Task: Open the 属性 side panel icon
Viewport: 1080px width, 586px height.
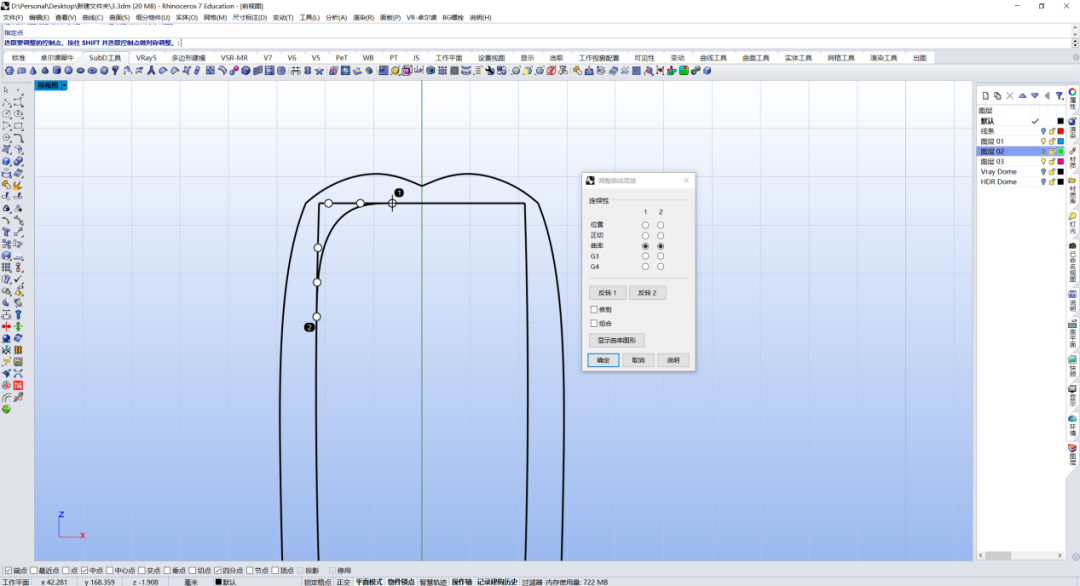Action: point(1072,98)
